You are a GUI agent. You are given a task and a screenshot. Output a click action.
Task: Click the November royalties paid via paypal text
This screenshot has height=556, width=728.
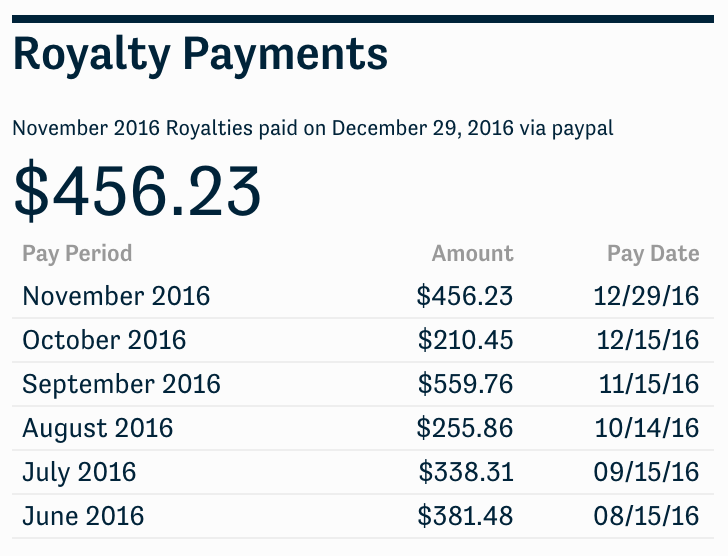pyautogui.click(x=313, y=128)
